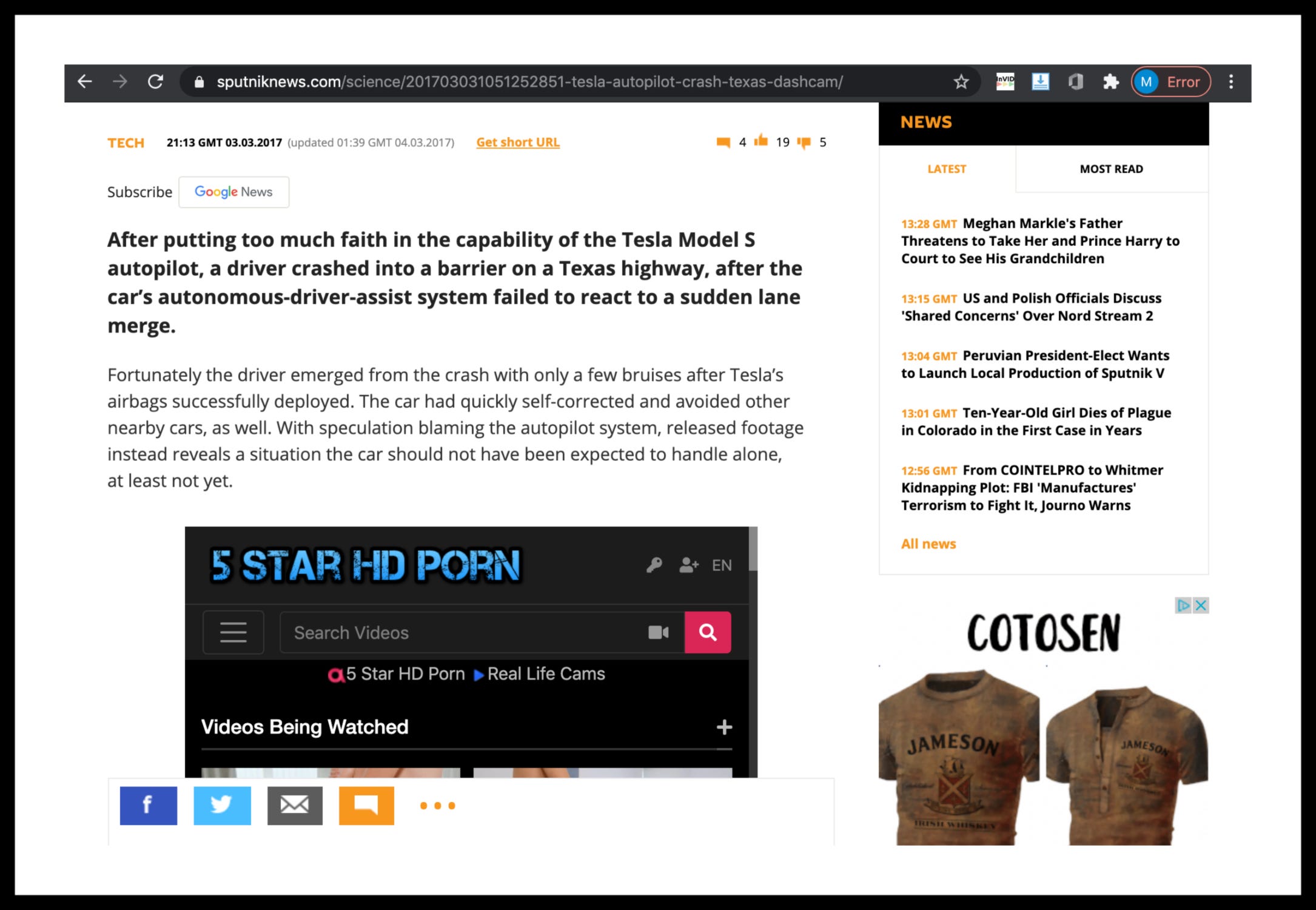Share the article by email
The width and height of the screenshot is (1316, 910).
point(295,806)
